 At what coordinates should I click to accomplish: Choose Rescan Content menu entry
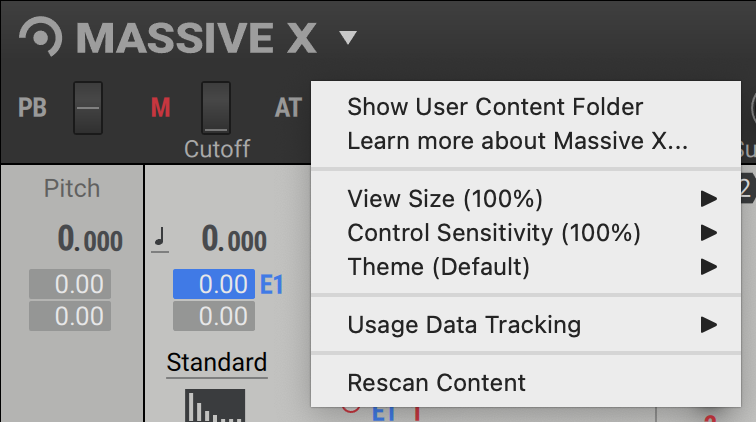pyautogui.click(x=436, y=382)
